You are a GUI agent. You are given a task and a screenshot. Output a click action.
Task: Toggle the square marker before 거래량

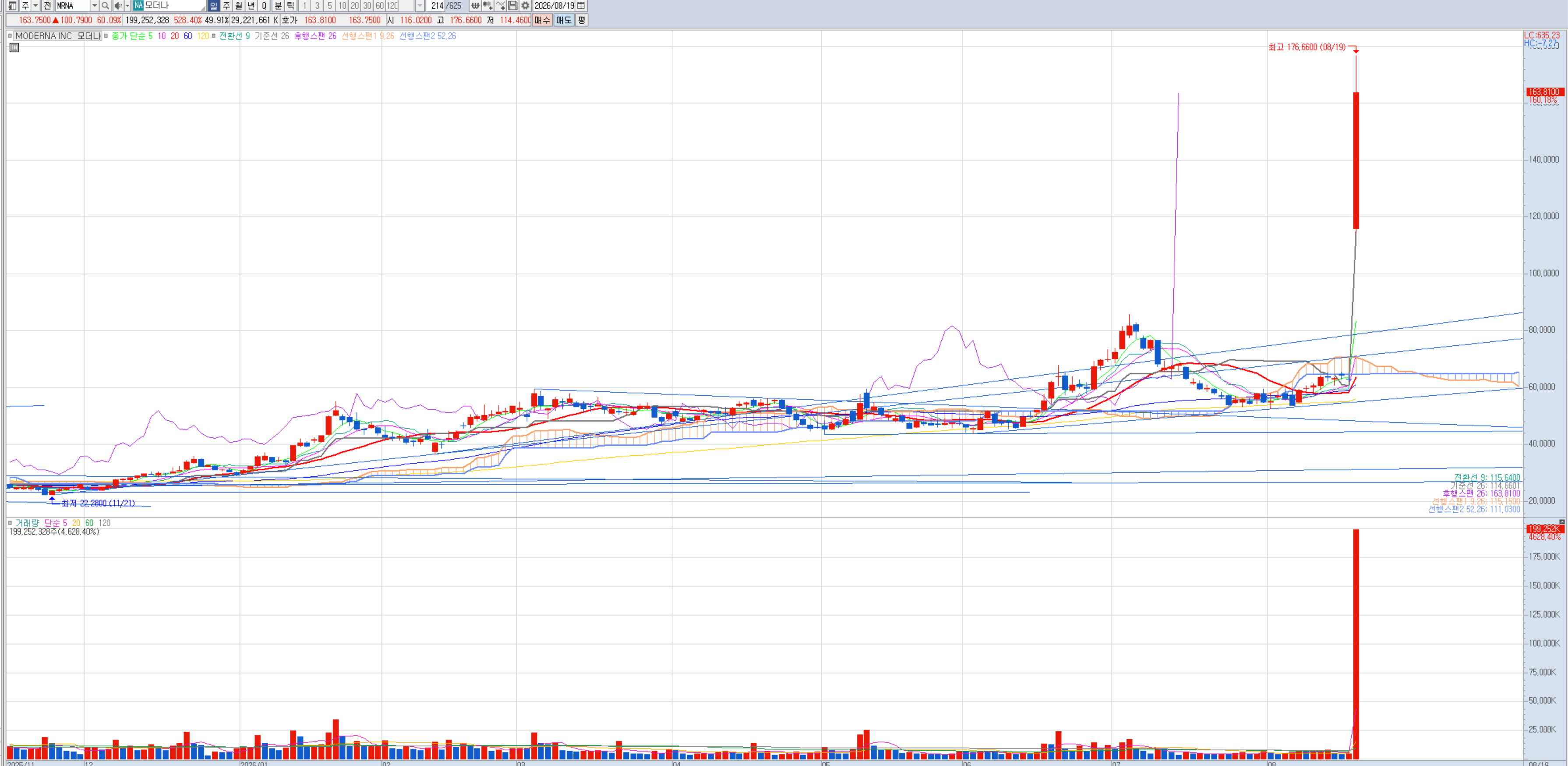[x=10, y=523]
